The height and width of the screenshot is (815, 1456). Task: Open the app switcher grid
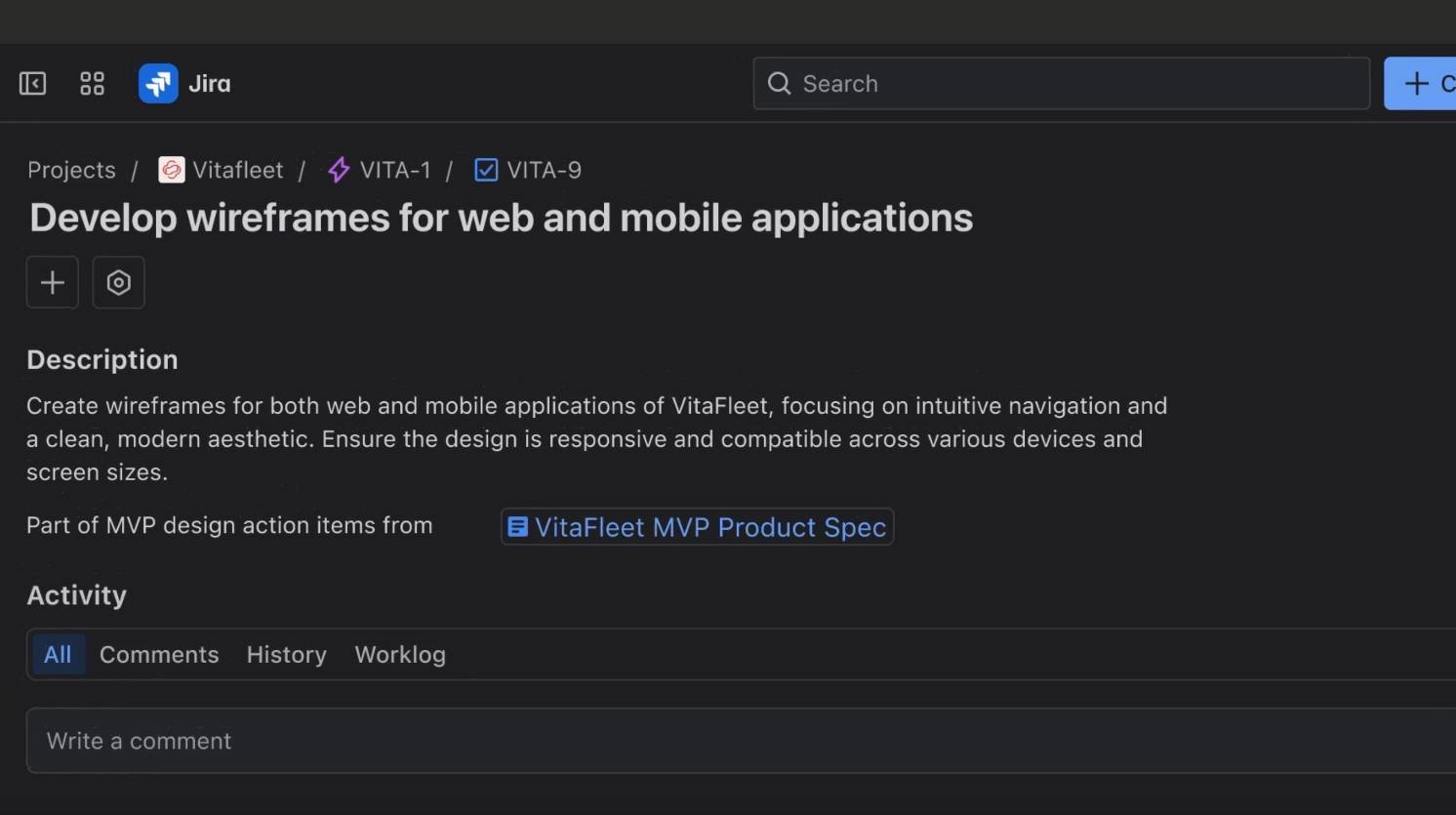pyautogui.click(x=92, y=84)
